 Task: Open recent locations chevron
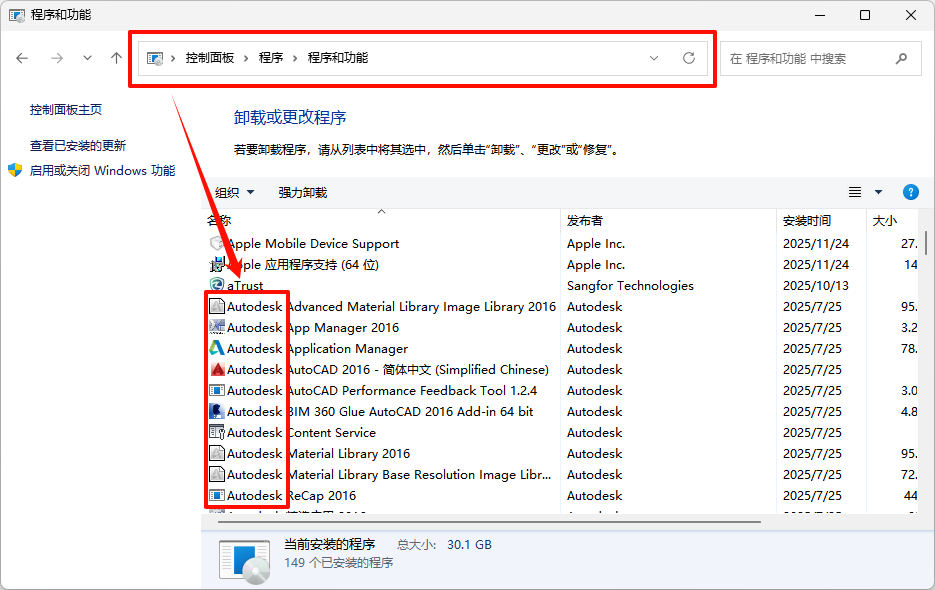88,58
